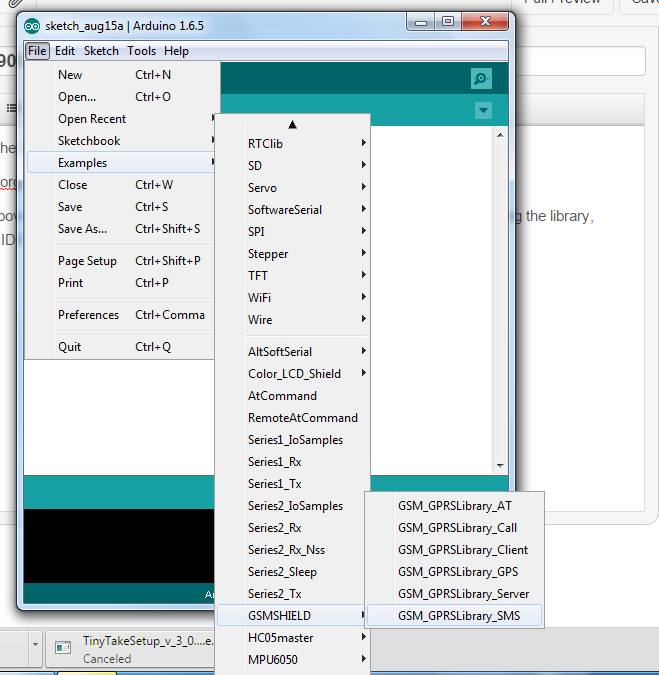
Task: Open the RemoteAtCommand example
Action: pos(293,418)
